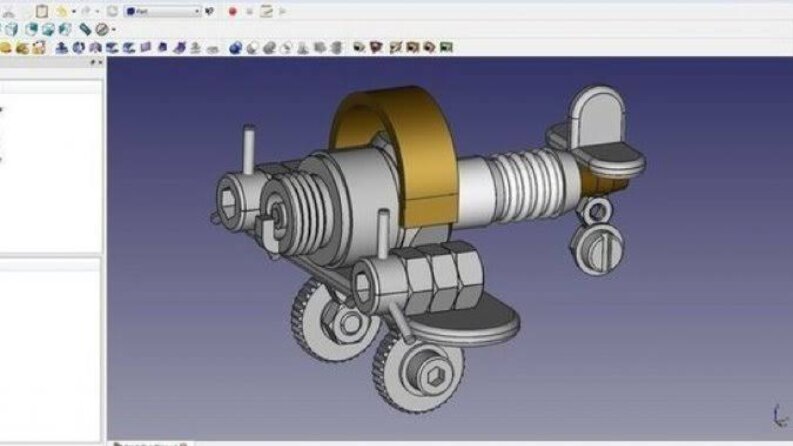Toggle all measurements icon
The height and width of the screenshot is (446, 793).
[x=413, y=48]
